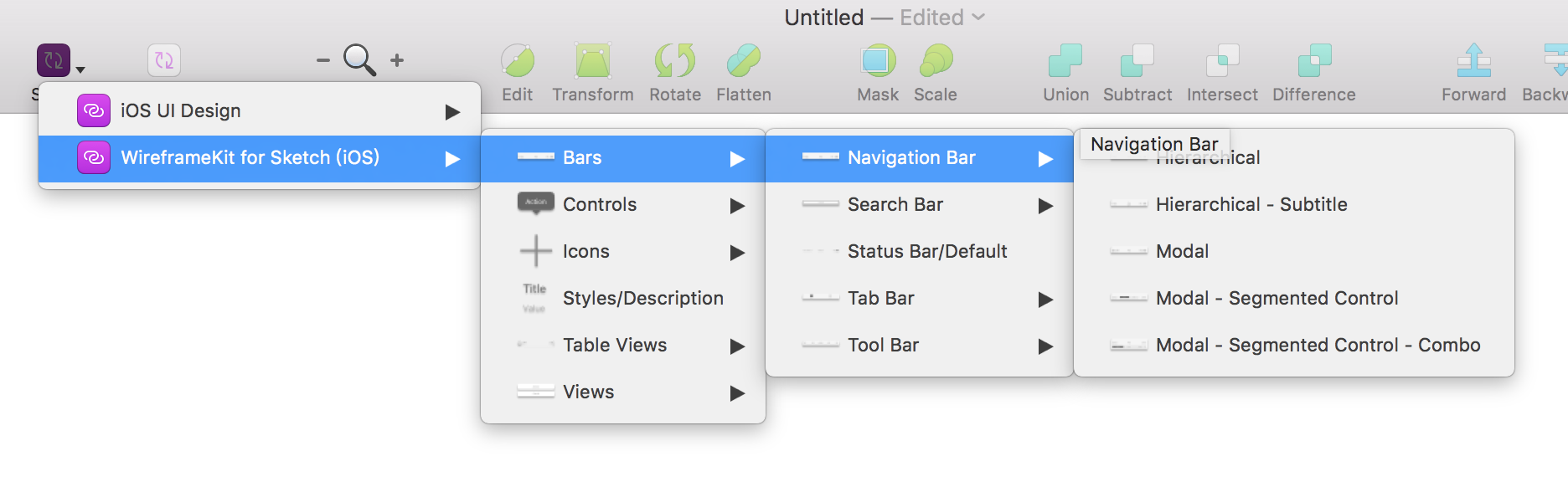The image size is (1568, 482).
Task: Click the Controls preview thumbnail icon
Action: [x=536, y=203]
